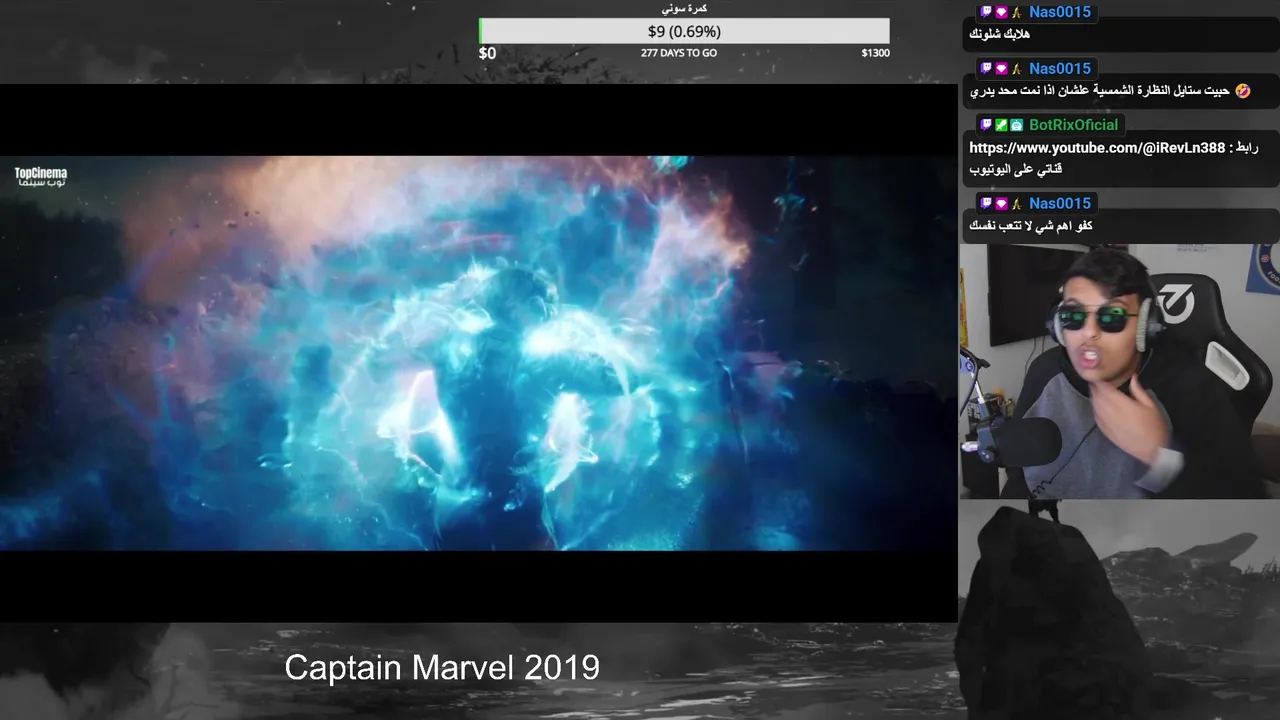
Task: Click the purple Twitch badge above the 'كفو اهم شي' message
Action: point(986,203)
